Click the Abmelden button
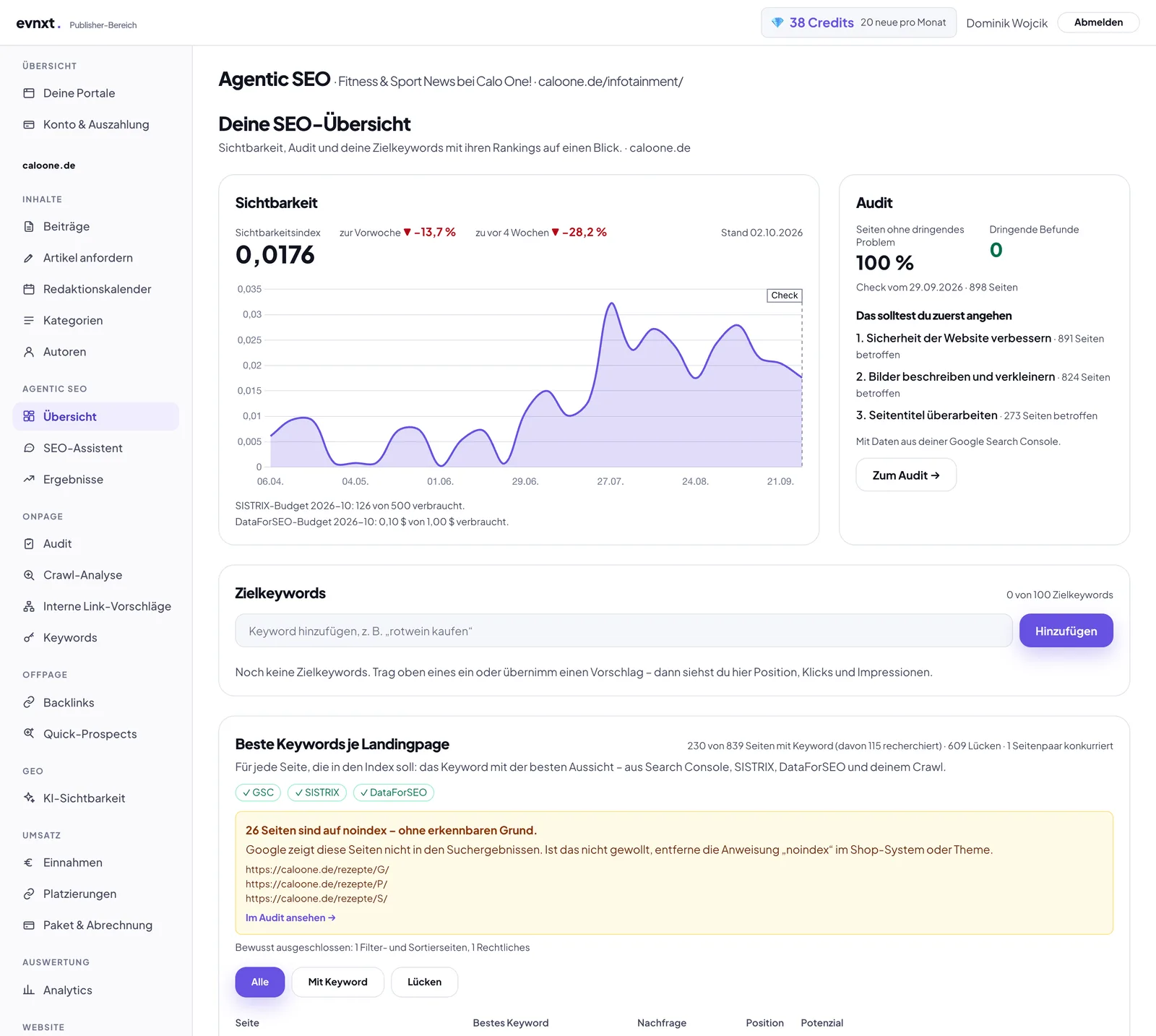The image size is (1156, 1036). click(x=1098, y=22)
